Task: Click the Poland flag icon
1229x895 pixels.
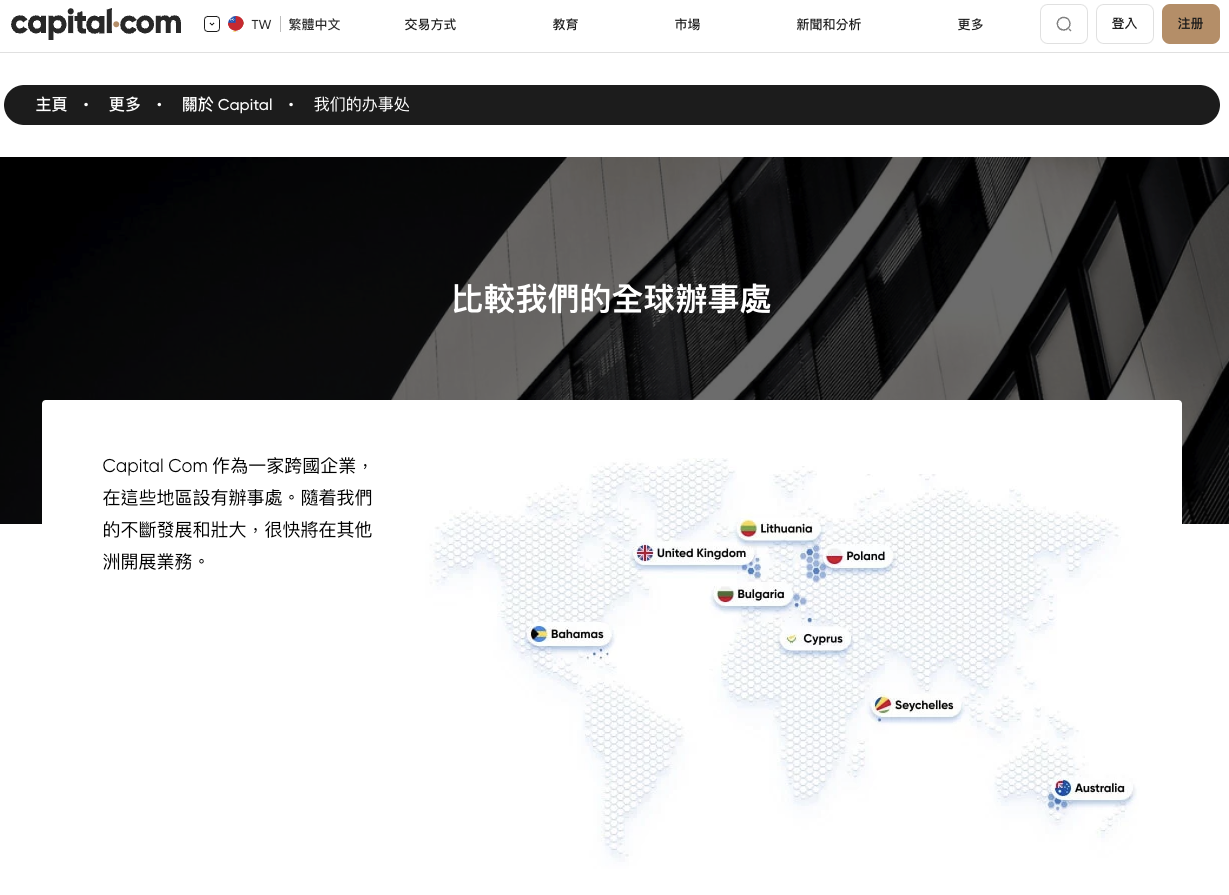Action: click(x=834, y=556)
